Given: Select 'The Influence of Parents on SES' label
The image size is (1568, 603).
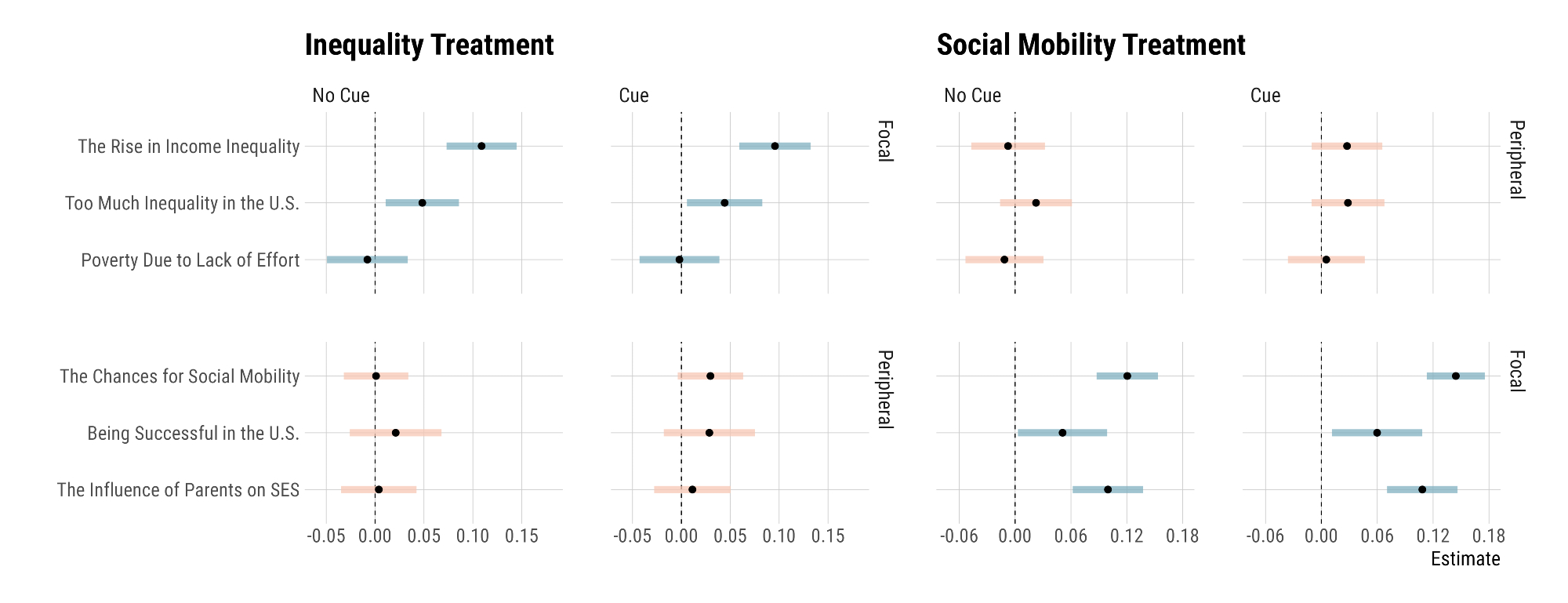Looking at the screenshot, I should (178, 490).
